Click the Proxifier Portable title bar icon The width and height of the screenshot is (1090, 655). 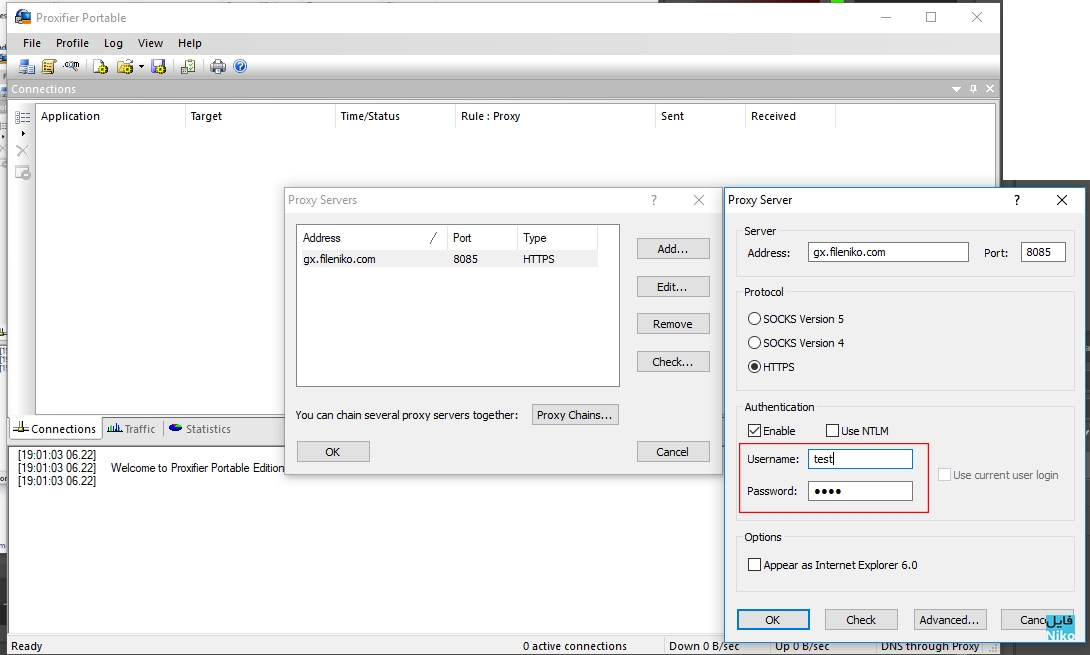pyautogui.click(x=23, y=17)
